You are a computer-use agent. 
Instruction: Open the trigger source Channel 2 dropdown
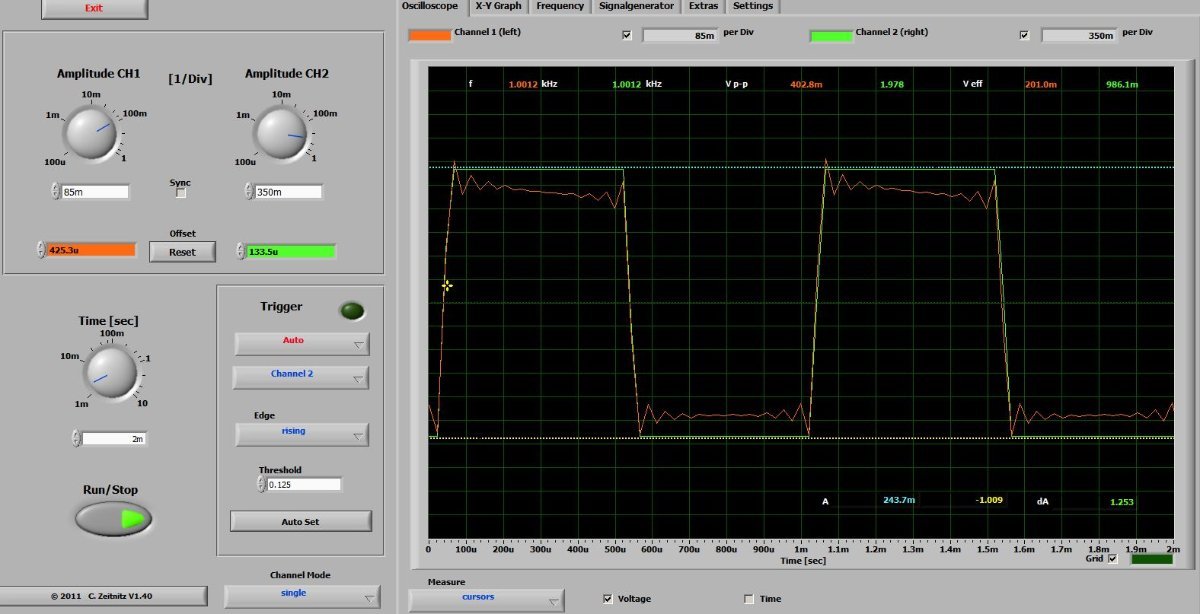click(x=301, y=376)
